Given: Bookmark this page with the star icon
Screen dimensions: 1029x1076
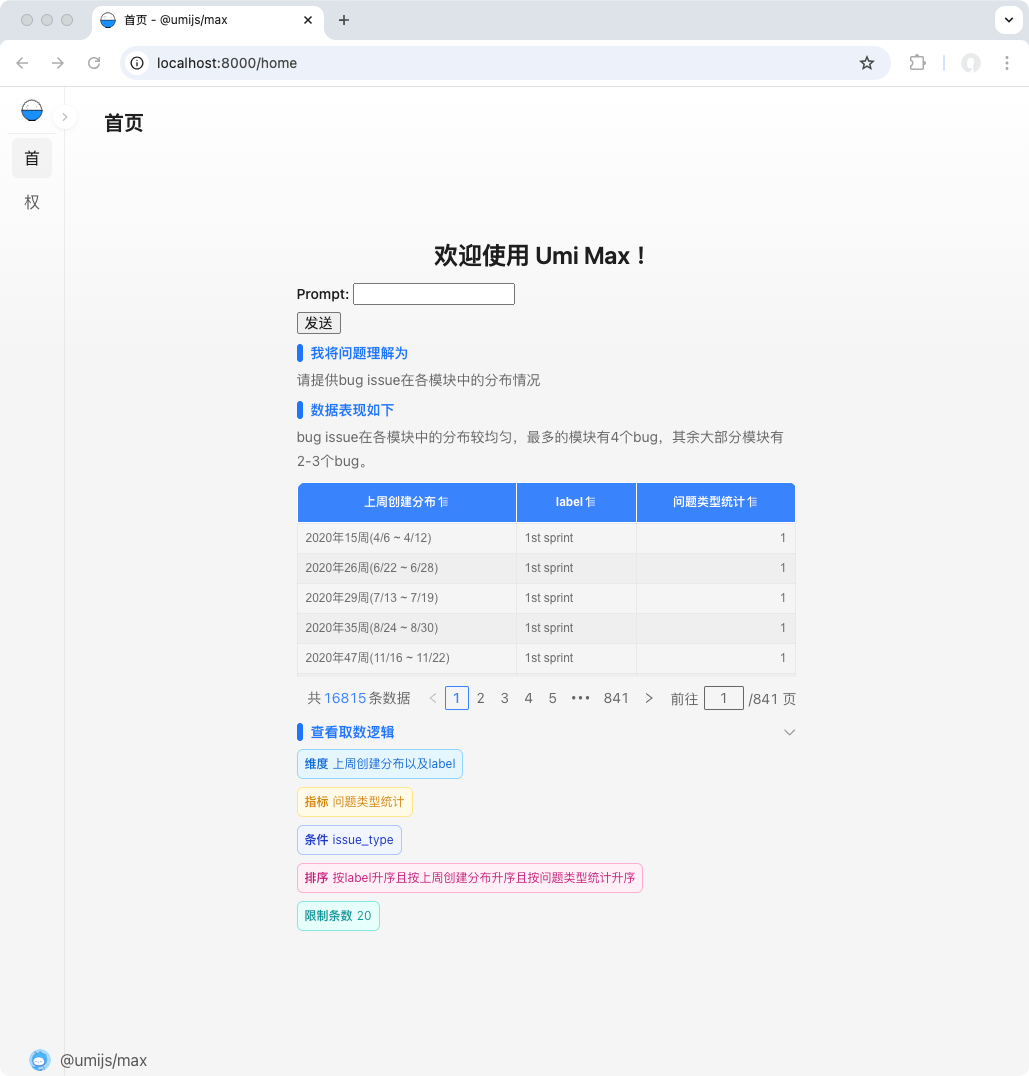Looking at the screenshot, I should point(866,63).
